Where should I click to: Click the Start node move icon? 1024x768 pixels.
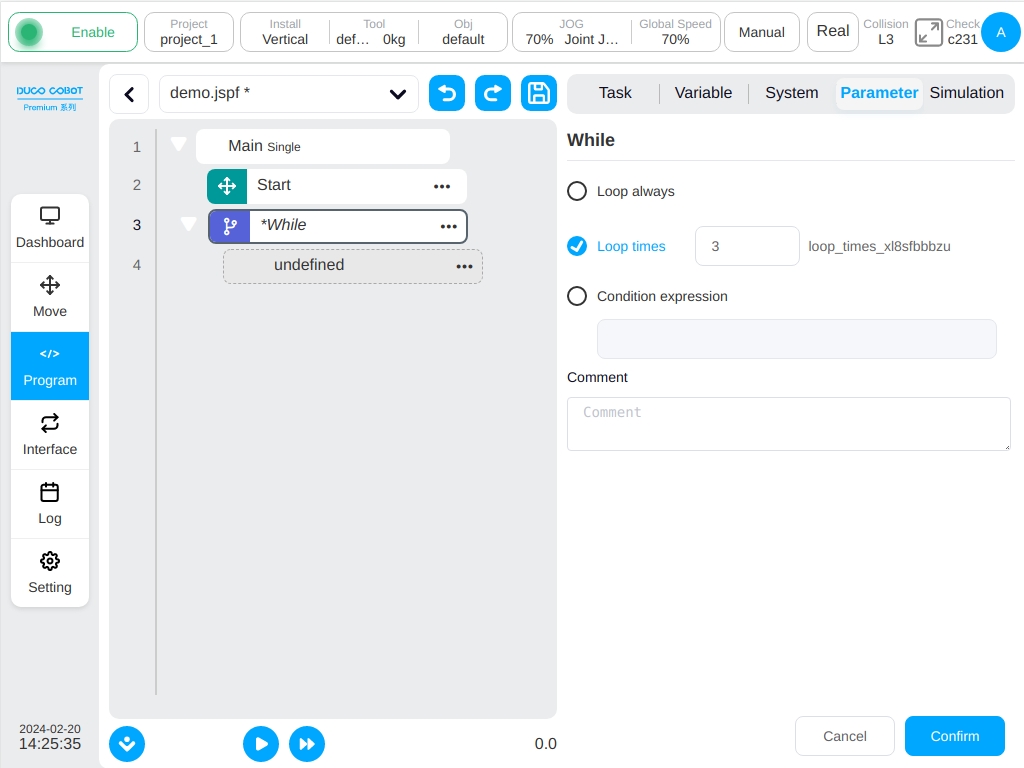pos(227,186)
